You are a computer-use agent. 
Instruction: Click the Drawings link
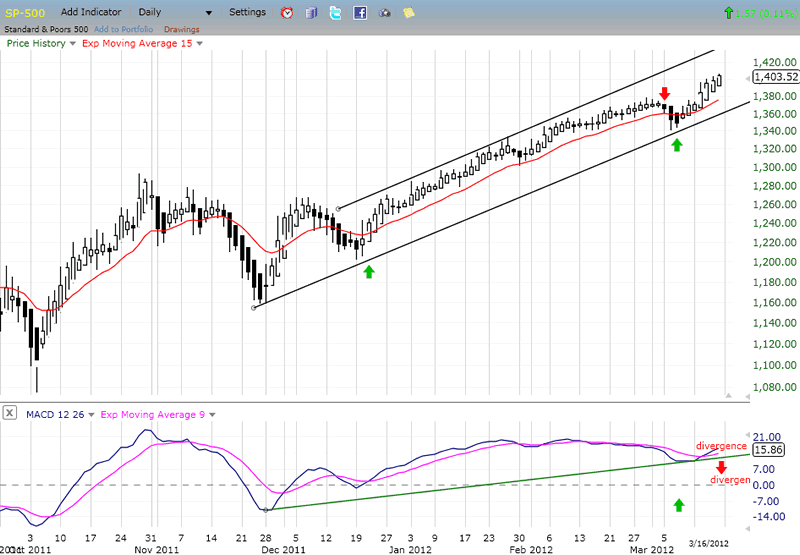(x=181, y=29)
